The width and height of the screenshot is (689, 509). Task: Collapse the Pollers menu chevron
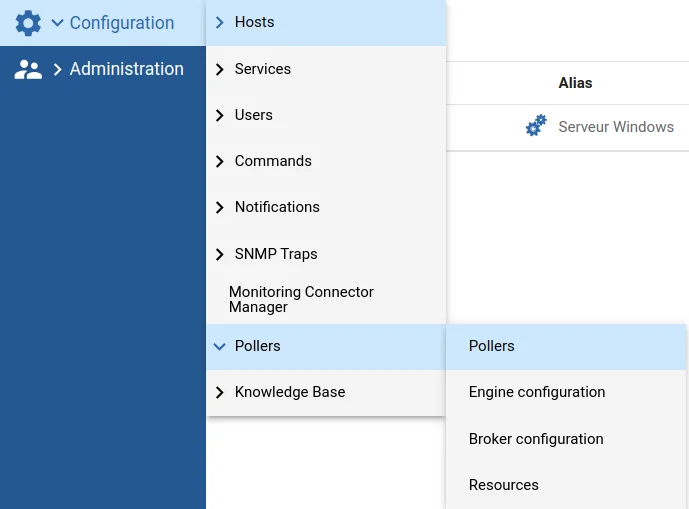(220, 346)
